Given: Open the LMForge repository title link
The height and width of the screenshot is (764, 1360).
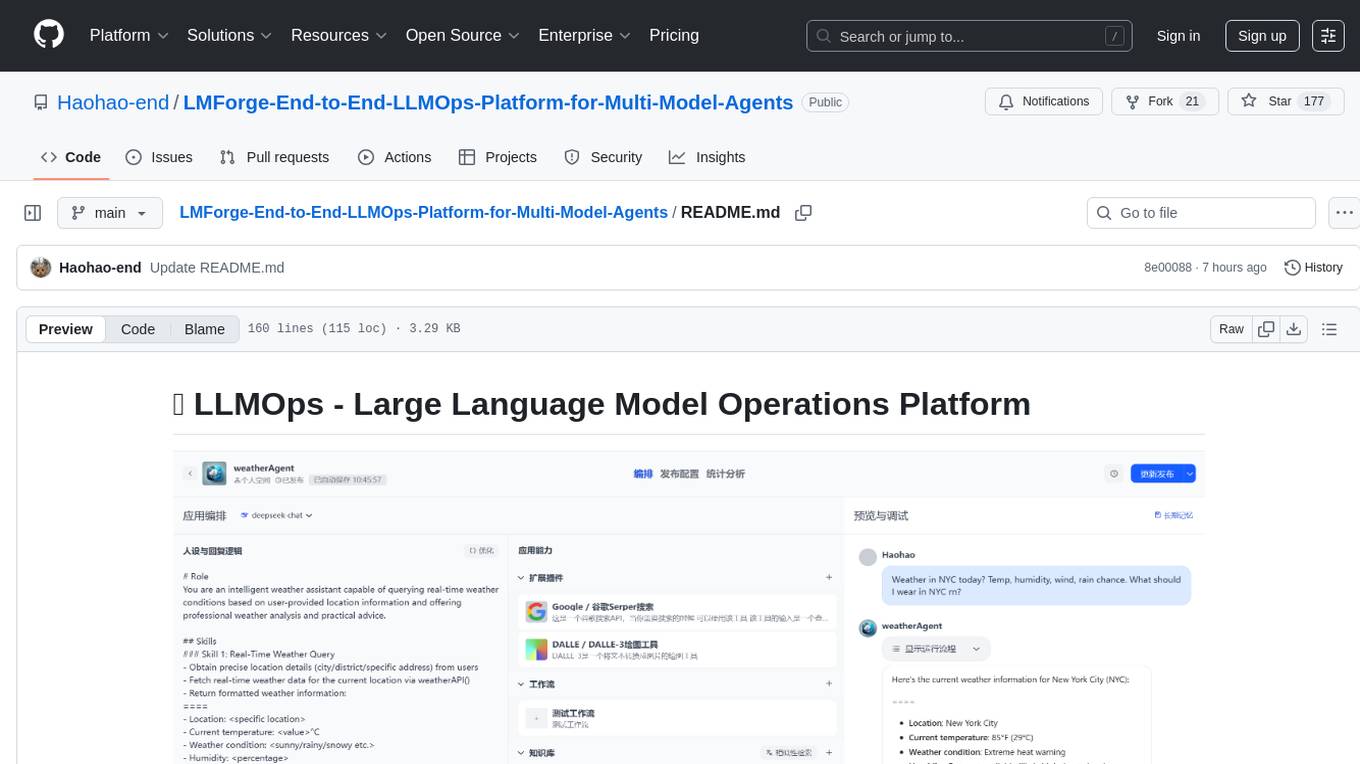Looking at the screenshot, I should pos(488,102).
